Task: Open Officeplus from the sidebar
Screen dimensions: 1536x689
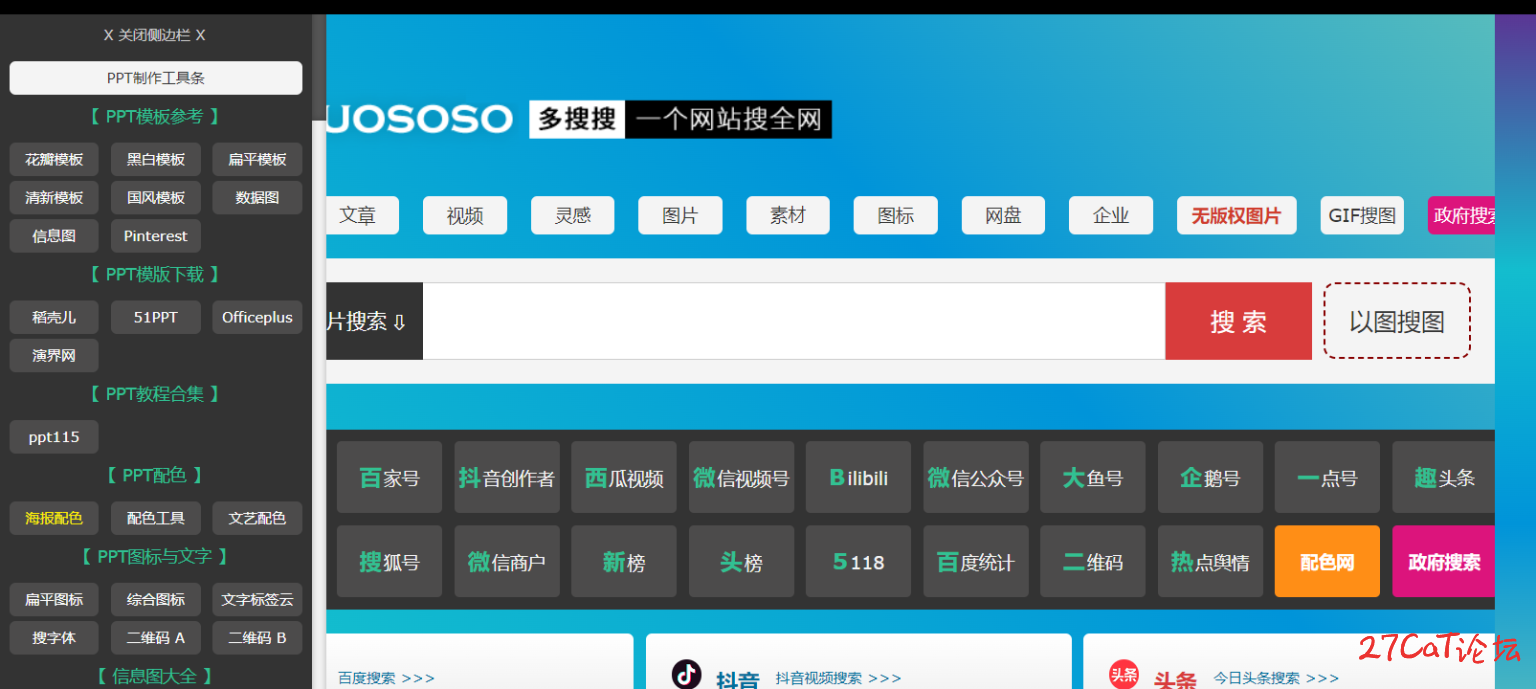Action: pos(257,317)
